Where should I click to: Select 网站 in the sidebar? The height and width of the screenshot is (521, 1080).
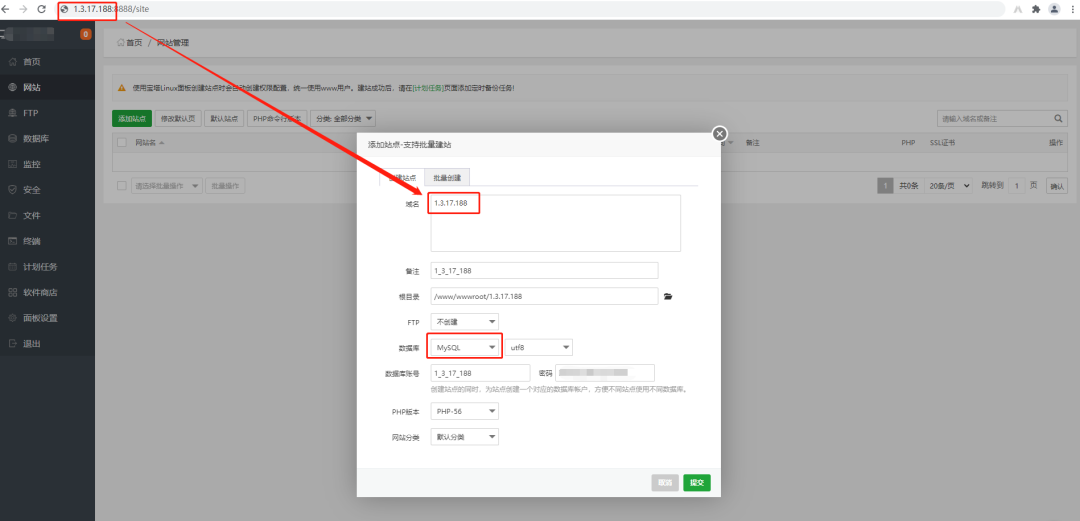pyautogui.click(x=48, y=88)
